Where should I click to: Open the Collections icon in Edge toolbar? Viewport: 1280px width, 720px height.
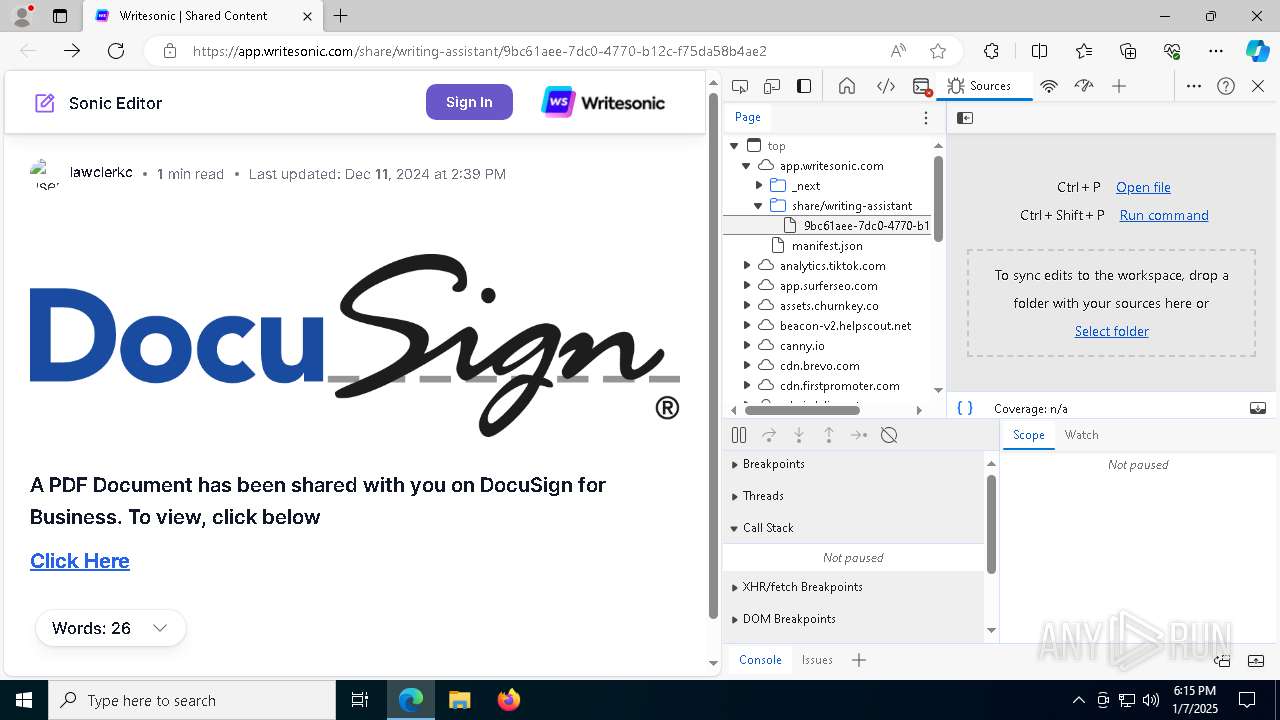point(1128,51)
